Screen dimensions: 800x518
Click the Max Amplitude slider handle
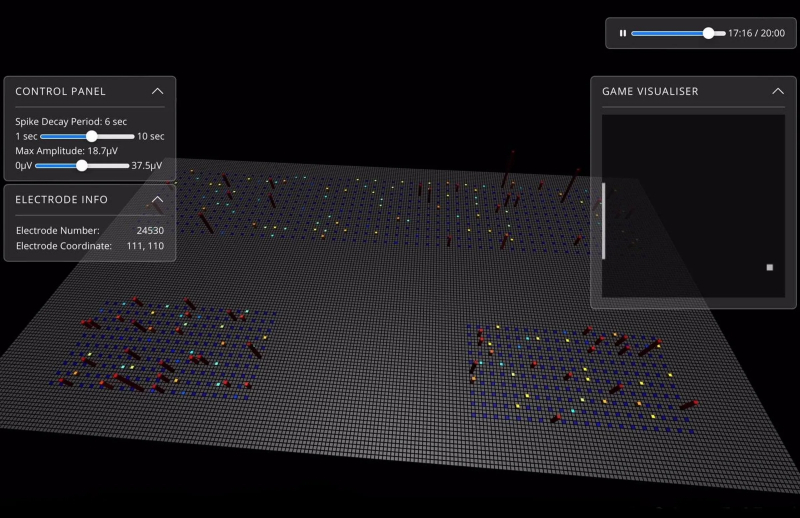[x=82, y=166]
